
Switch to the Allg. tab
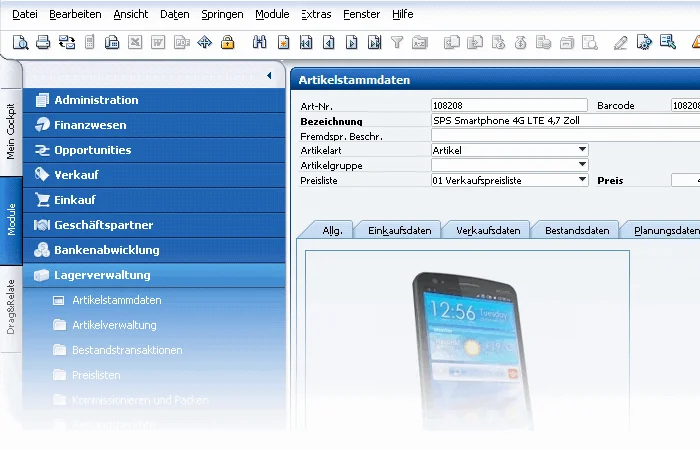(332, 230)
